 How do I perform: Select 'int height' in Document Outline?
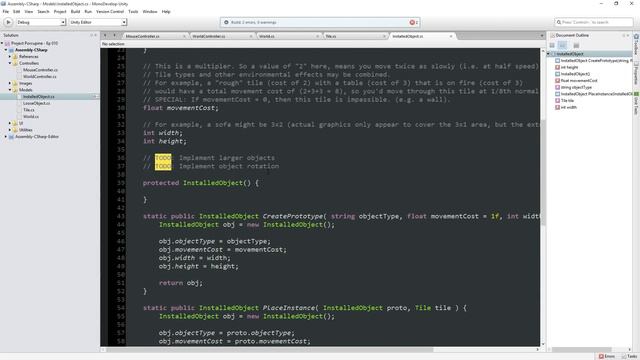pos(569,67)
